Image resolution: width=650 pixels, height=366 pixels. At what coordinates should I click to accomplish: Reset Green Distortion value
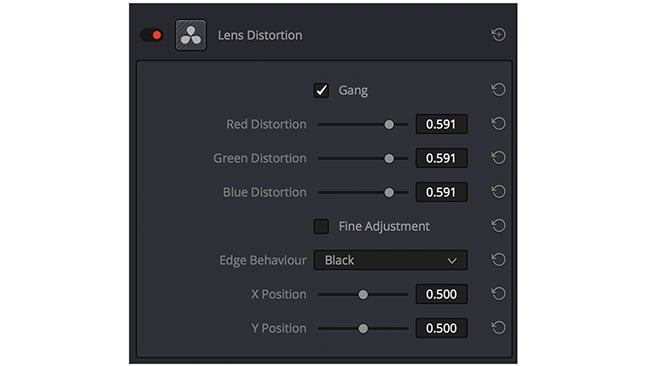[498, 158]
